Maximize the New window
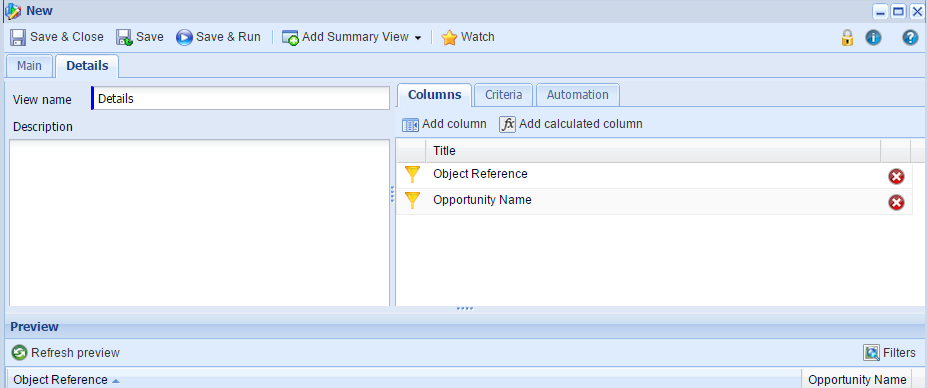 coord(898,11)
